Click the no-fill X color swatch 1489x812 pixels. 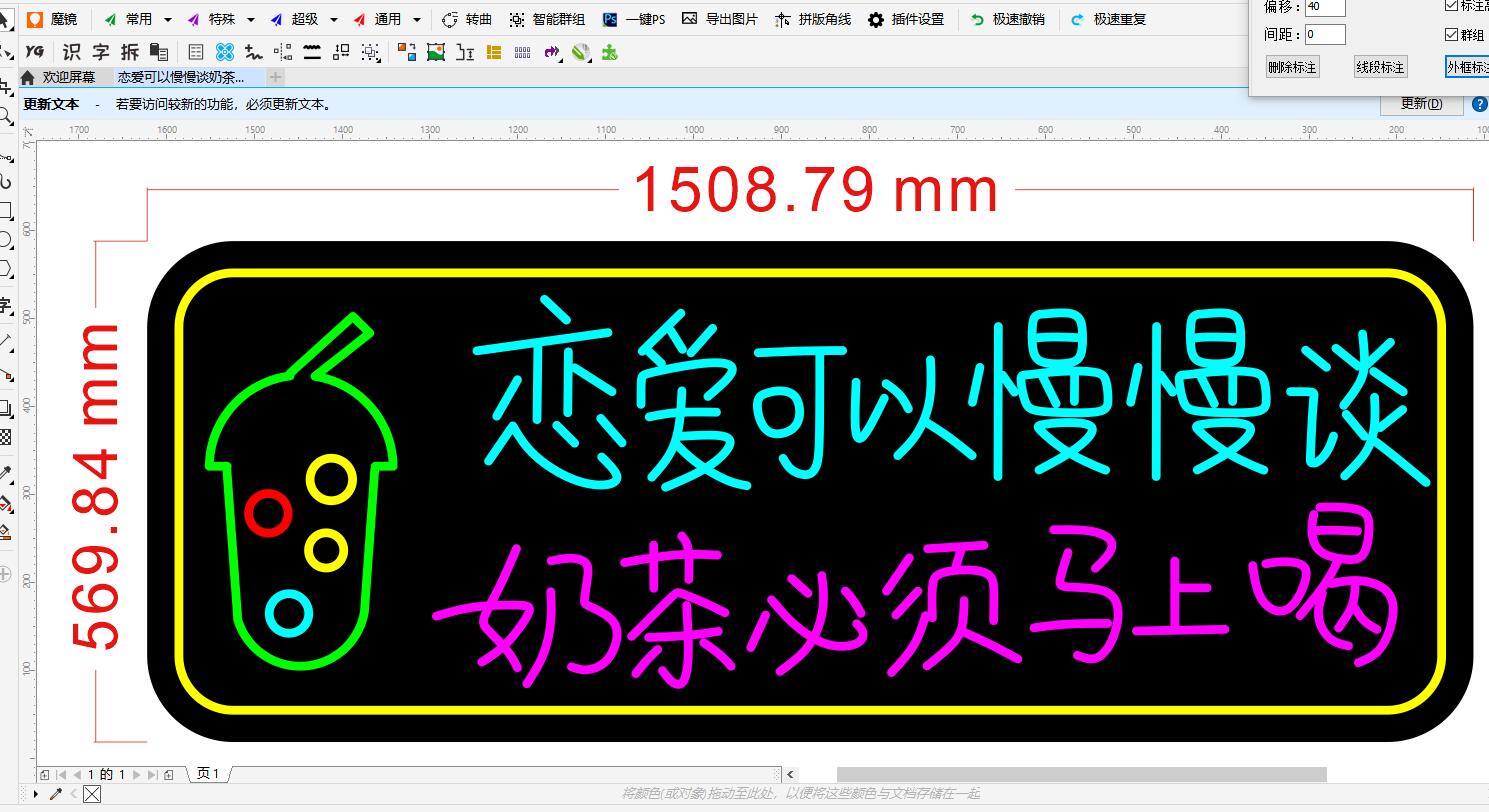click(x=92, y=794)
